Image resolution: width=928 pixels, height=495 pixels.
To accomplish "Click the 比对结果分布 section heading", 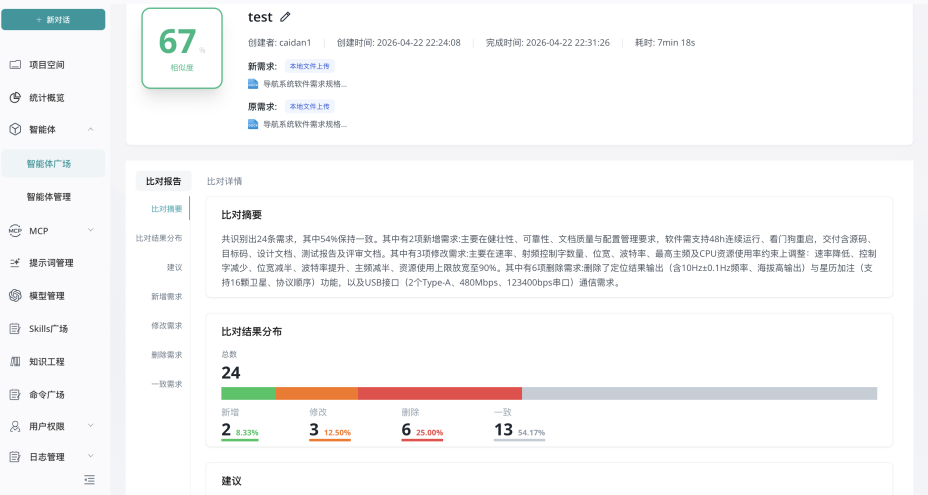I will (x=252, y=332).
